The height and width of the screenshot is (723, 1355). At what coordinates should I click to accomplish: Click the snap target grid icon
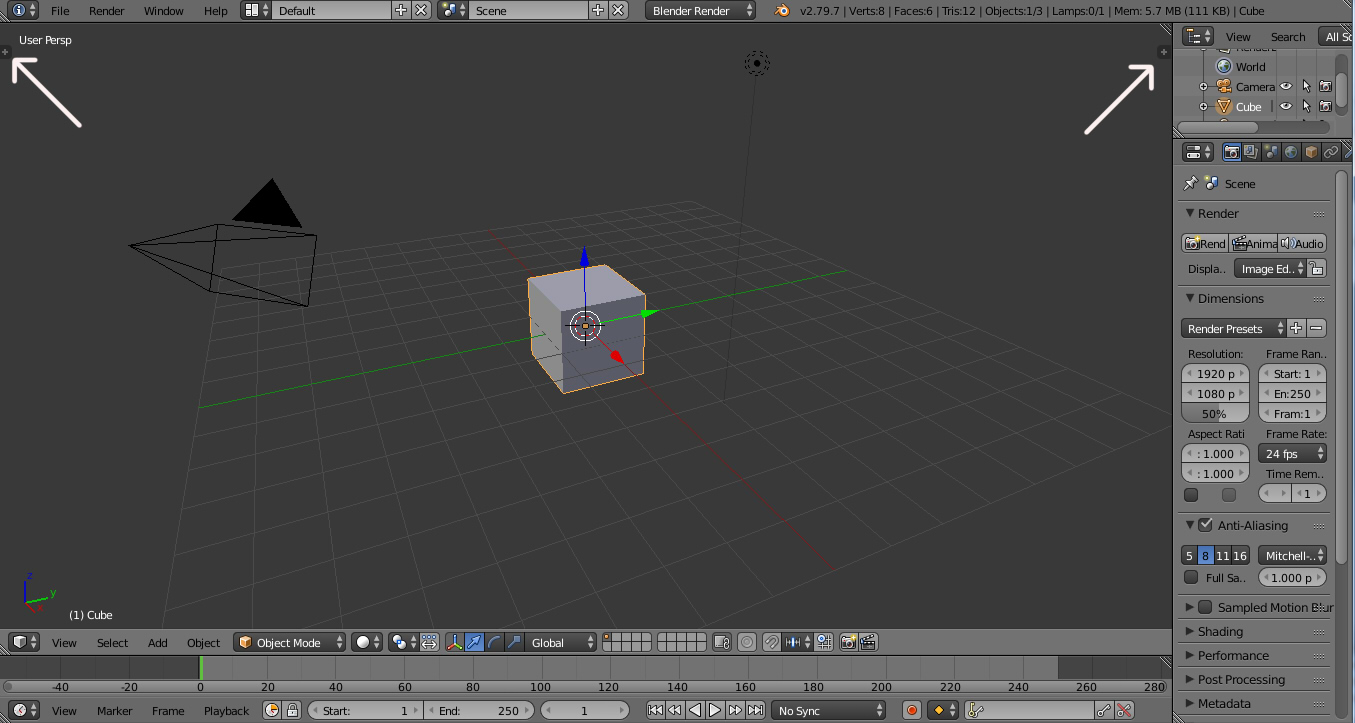pyautogui.click(x=824, y=642)
